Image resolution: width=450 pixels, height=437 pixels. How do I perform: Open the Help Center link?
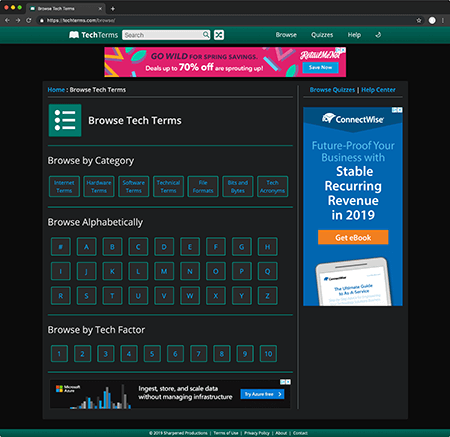click(378, 90)
